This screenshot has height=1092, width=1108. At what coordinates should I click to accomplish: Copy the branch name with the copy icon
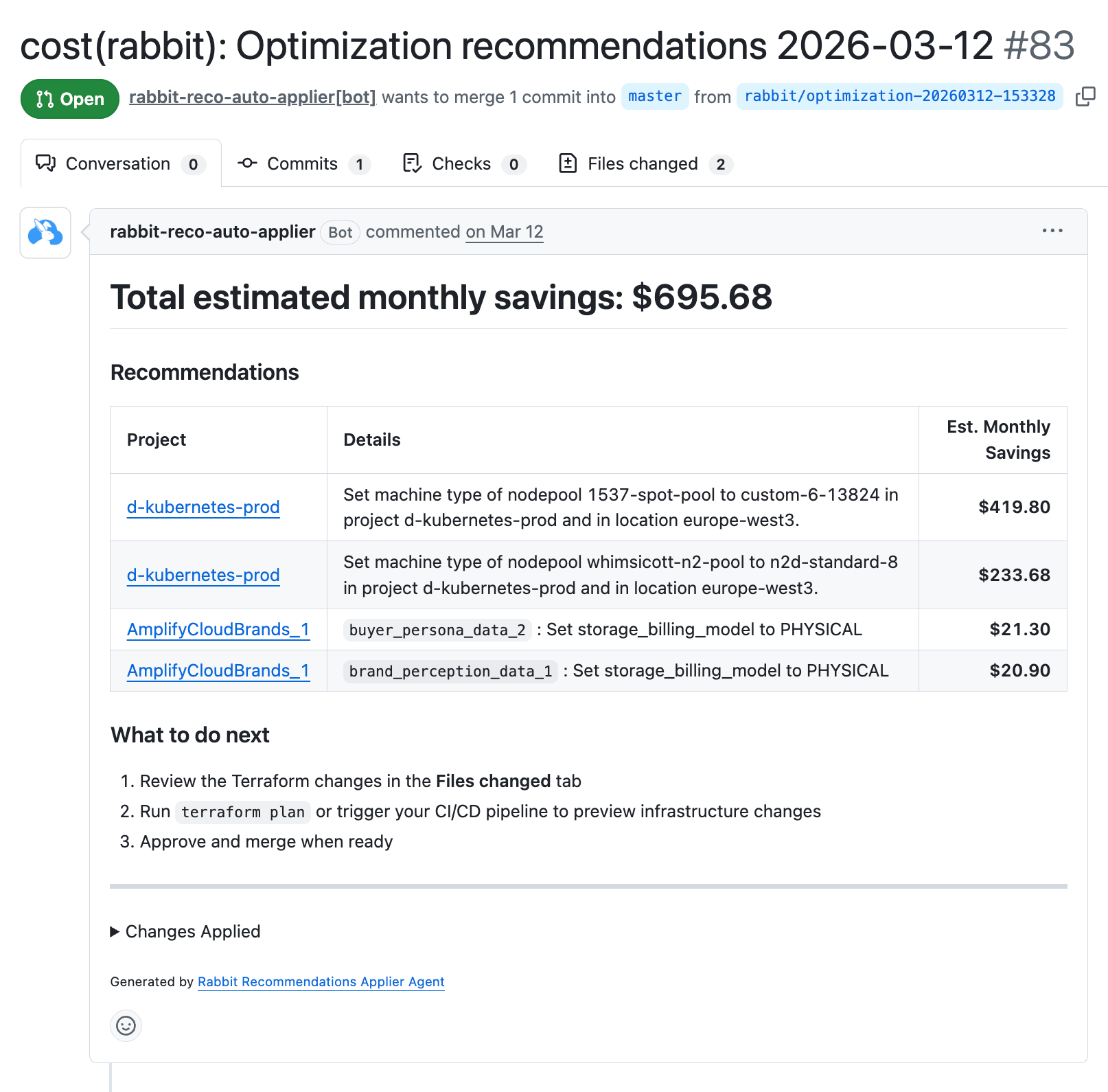(x=1085, y=97)
